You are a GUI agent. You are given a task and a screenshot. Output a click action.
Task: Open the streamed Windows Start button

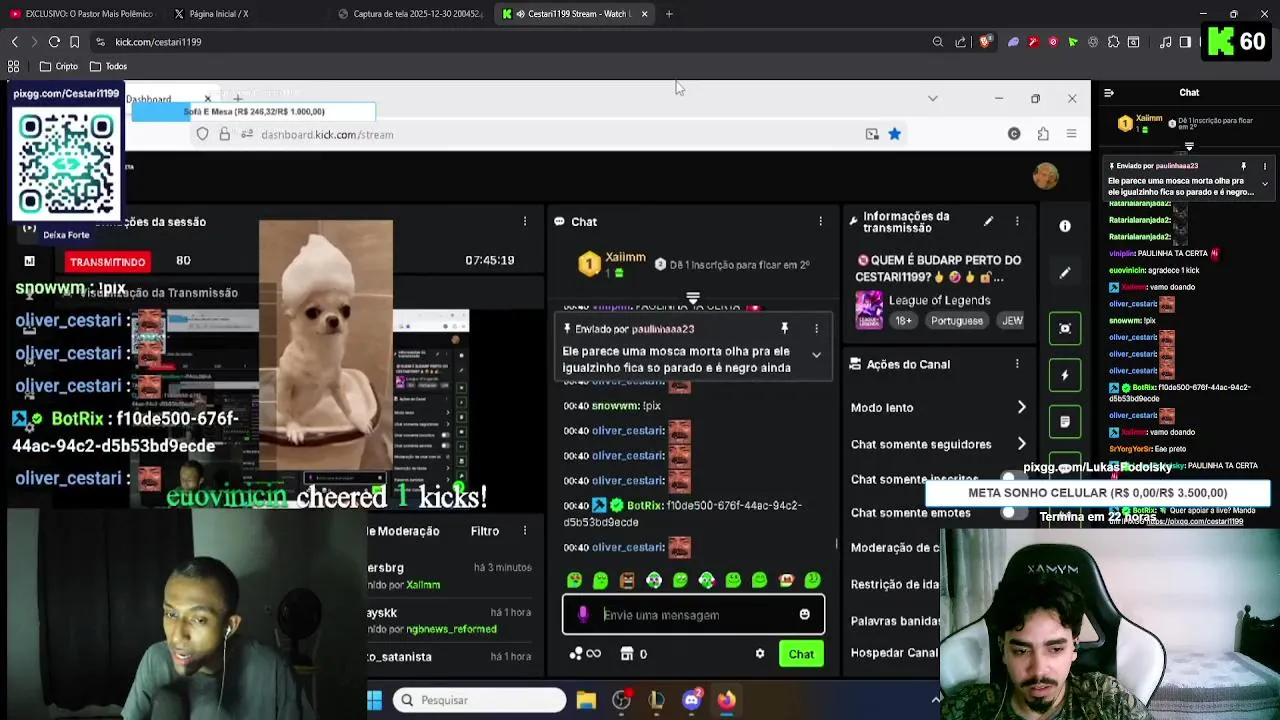click(375, 700)
